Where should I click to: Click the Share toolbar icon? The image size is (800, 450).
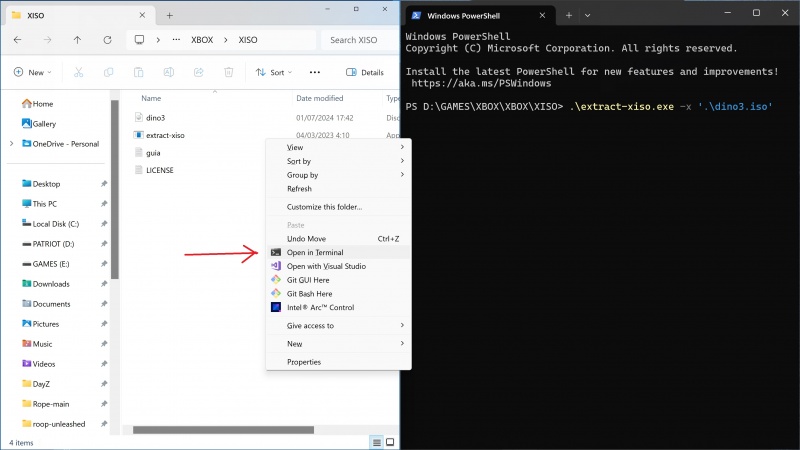coord(198,72)
